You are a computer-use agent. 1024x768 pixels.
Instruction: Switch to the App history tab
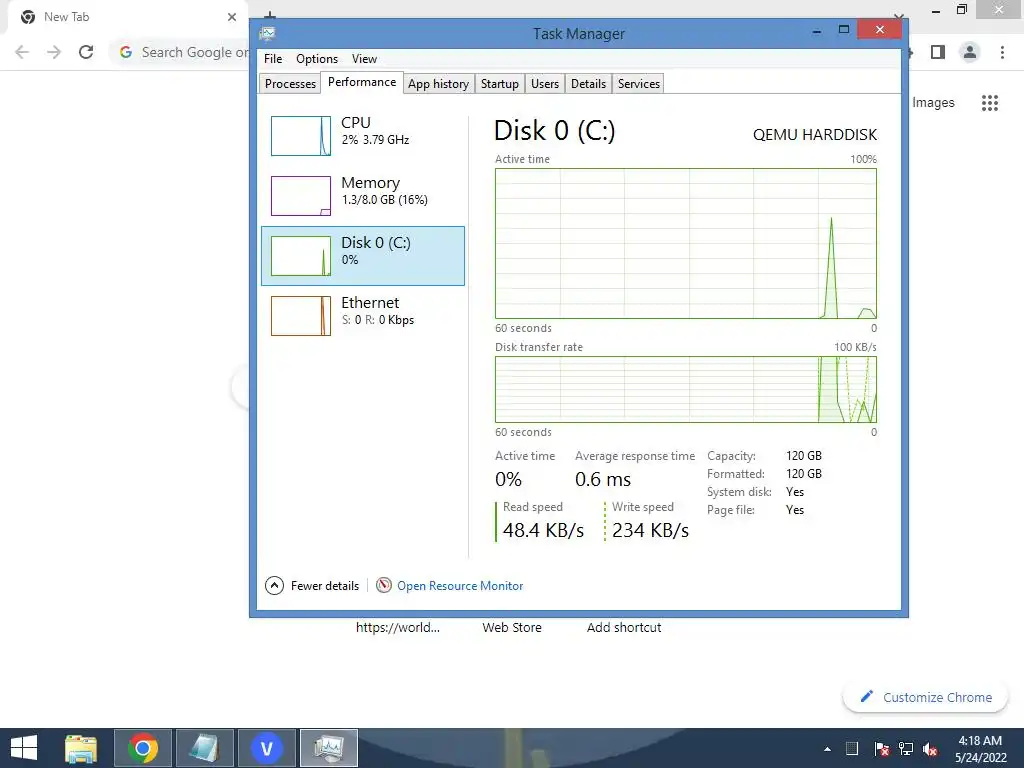(x=438, y=84)
